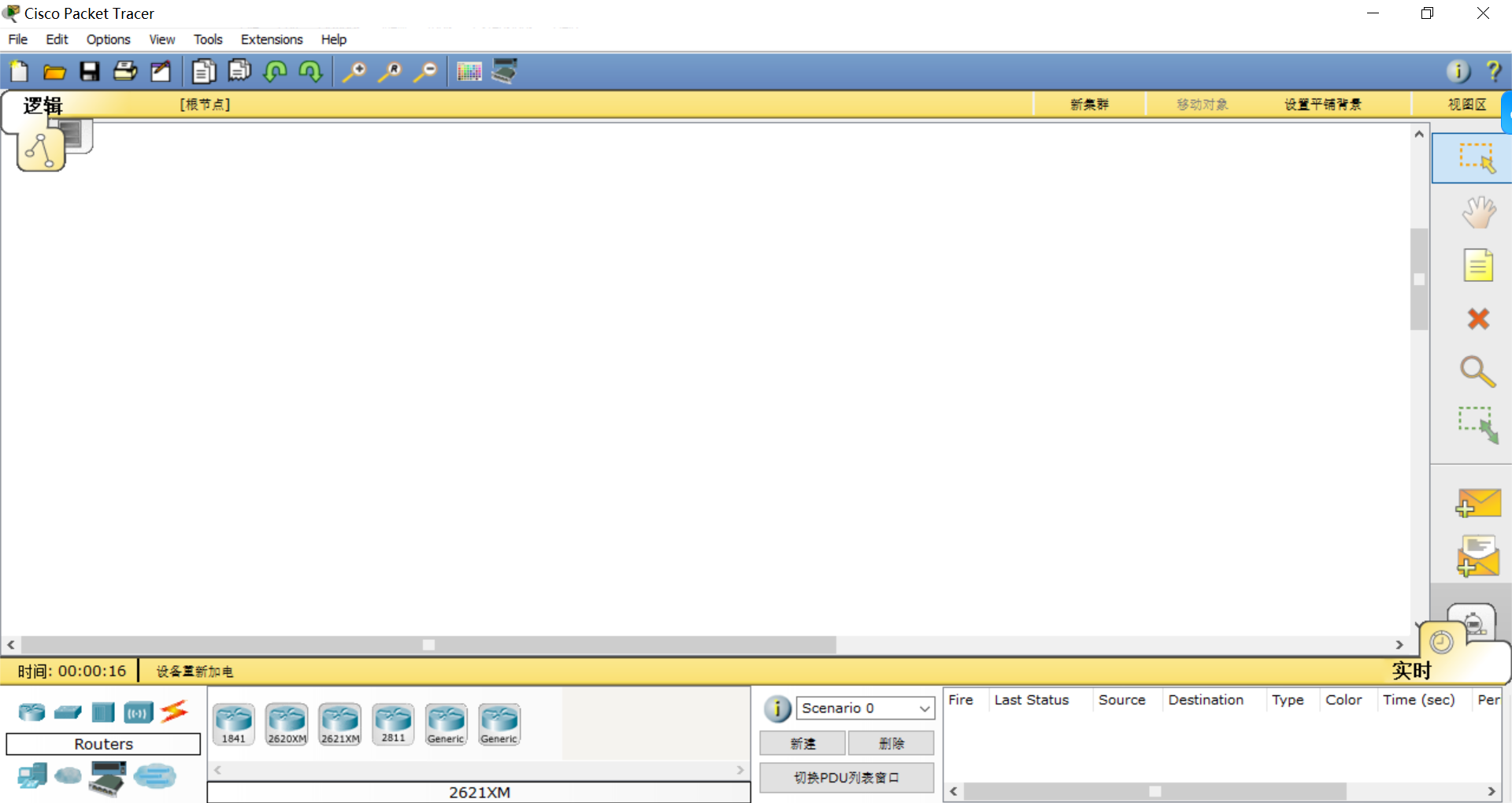Click the Paste icon in toolbar

[x=239, y=71]
